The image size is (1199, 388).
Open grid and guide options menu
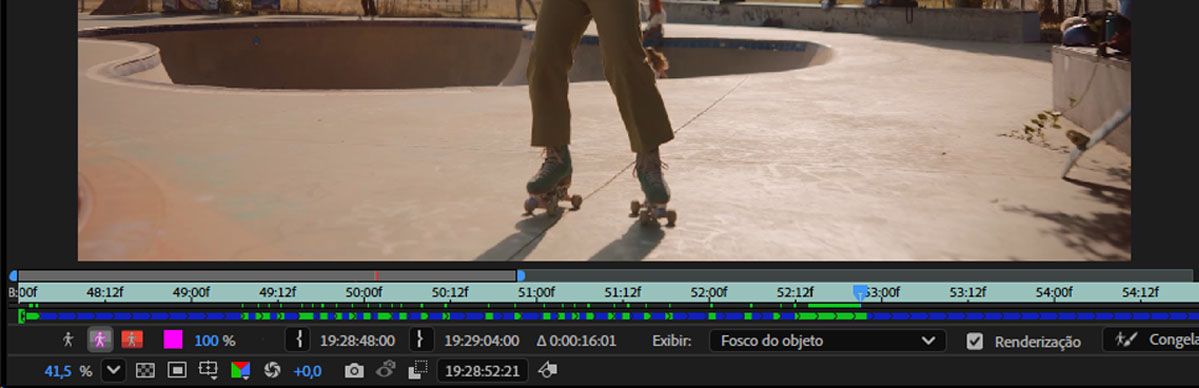click(x=208, y=371)
